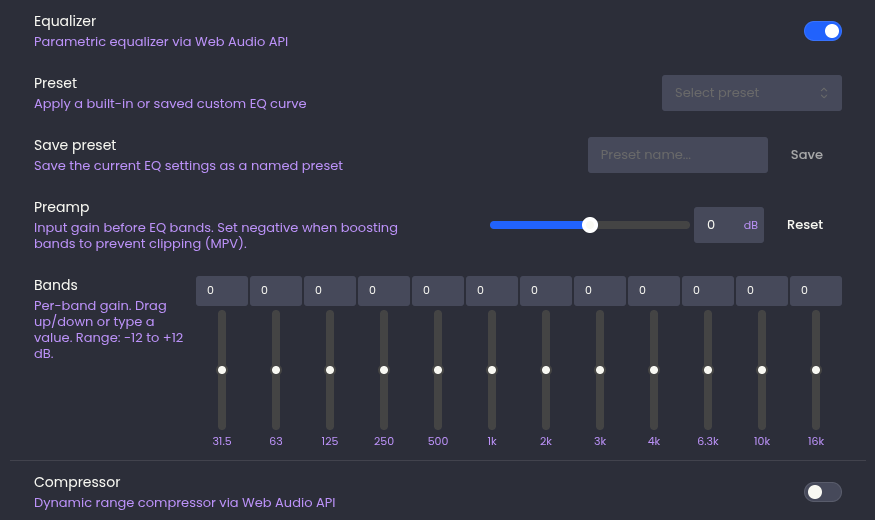Click the 16k frequency label
The width and height of the screenshot is (875, 520).
[816, 441]
